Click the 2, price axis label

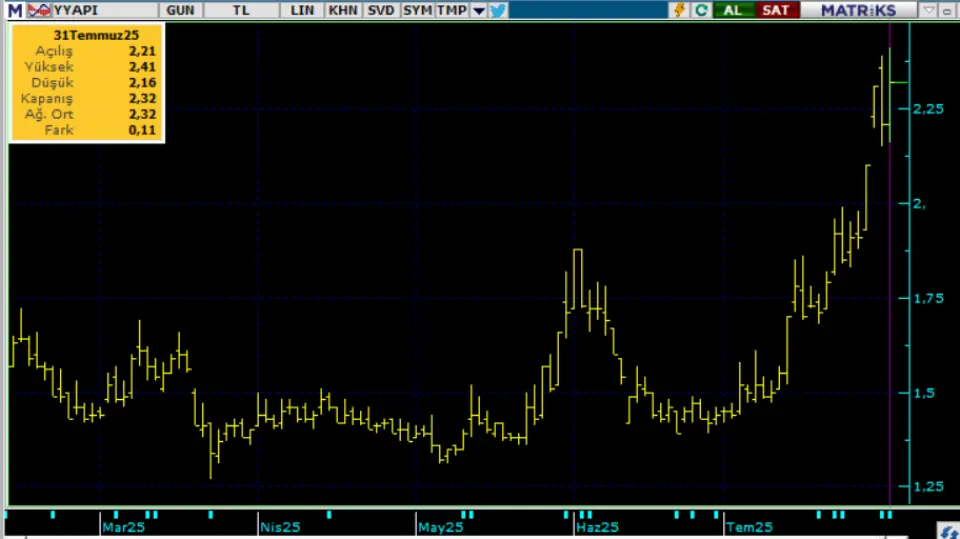[920, 204]
